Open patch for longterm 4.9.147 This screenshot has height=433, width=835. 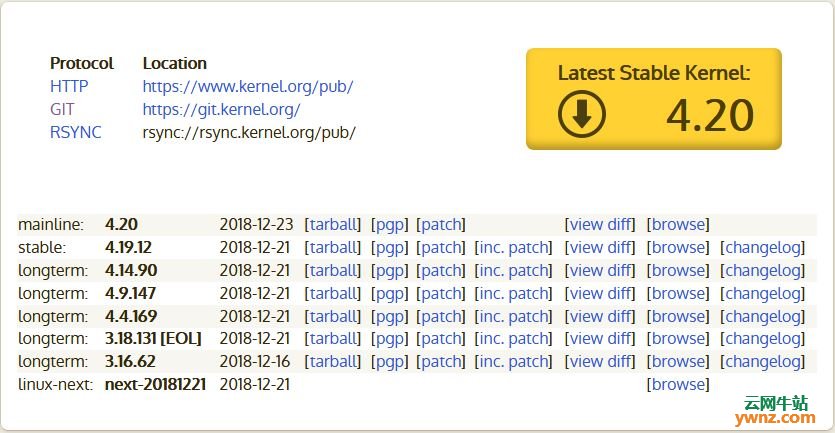(x=441, y=293)
